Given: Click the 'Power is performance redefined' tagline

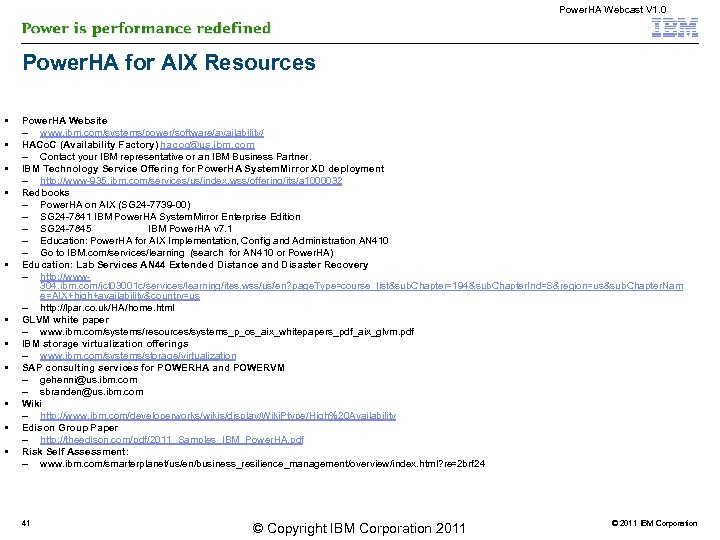Looking at the screenshot, I should [146, 28].
